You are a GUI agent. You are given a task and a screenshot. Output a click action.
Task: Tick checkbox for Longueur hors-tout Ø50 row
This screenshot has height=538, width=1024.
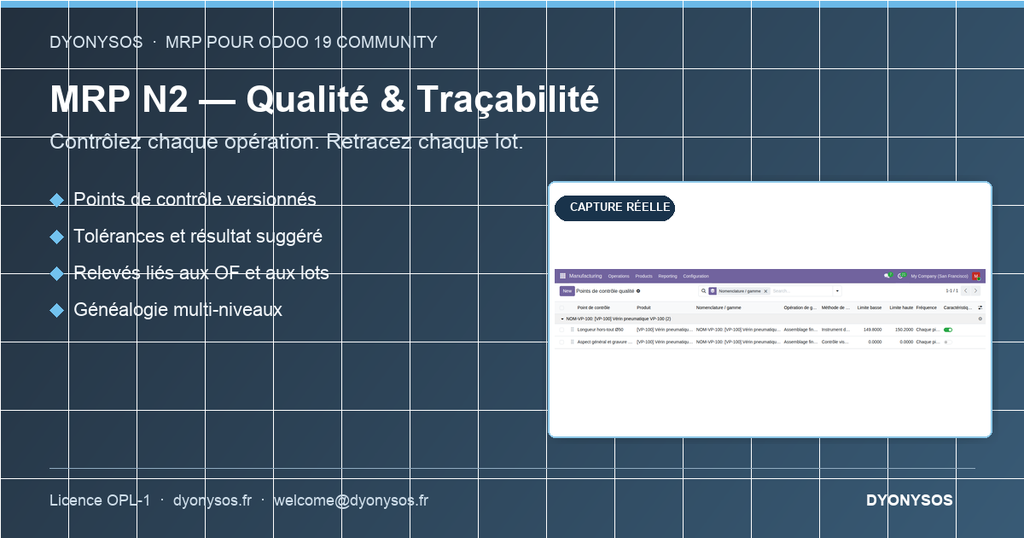(562, 330)
